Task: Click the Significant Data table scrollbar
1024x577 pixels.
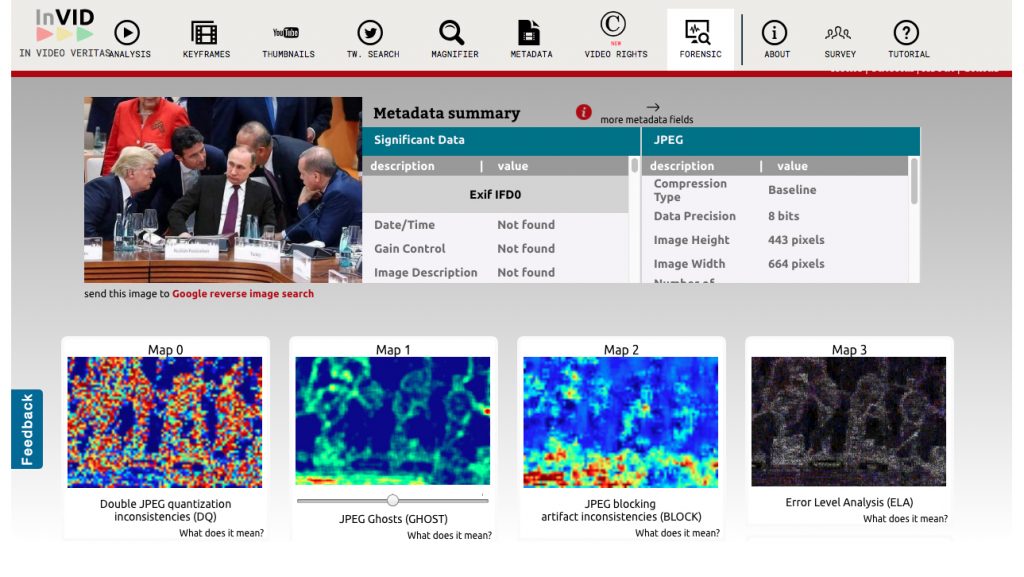Action: coord(634,165)
